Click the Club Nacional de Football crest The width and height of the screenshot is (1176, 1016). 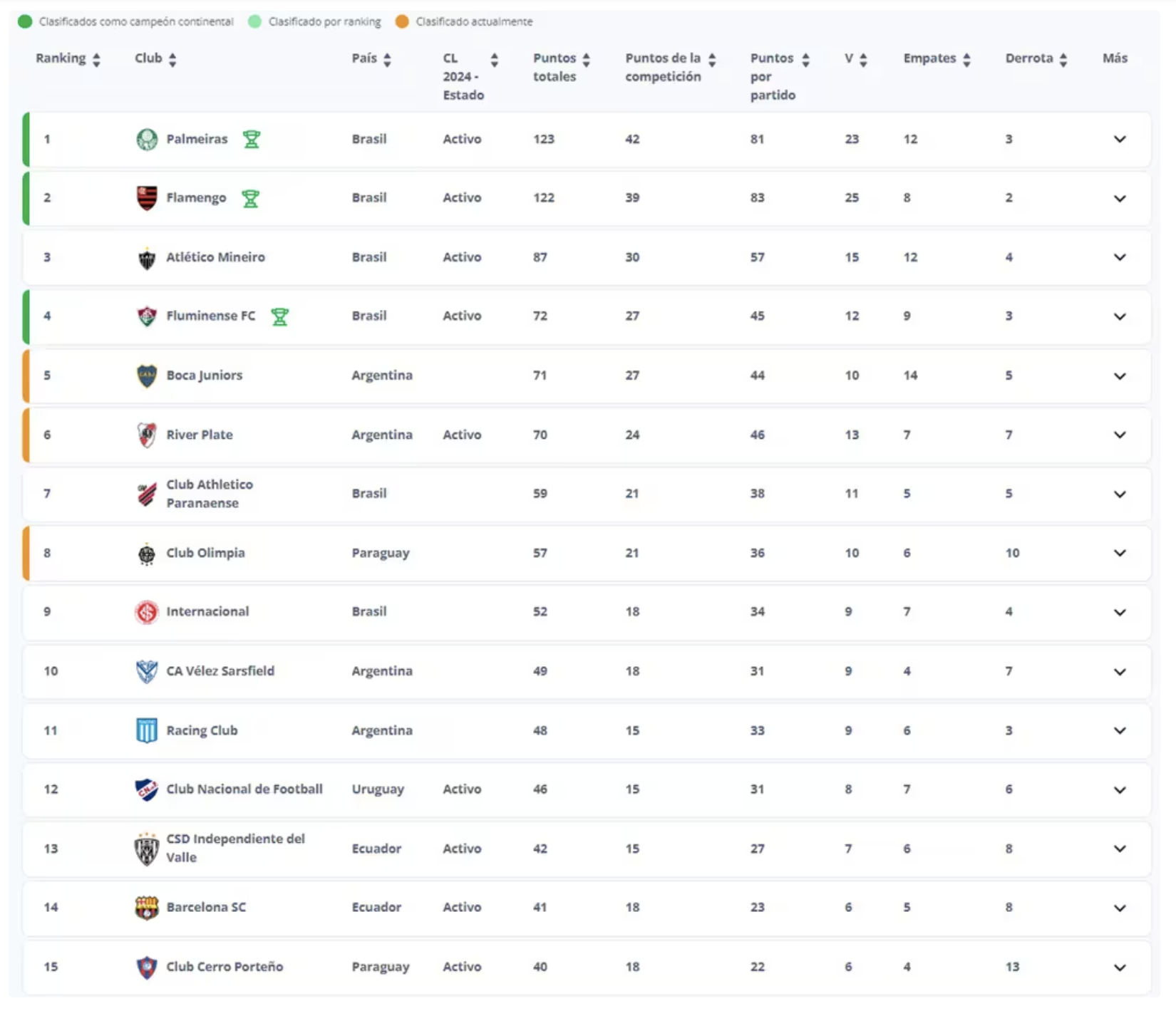coord(147,789)
